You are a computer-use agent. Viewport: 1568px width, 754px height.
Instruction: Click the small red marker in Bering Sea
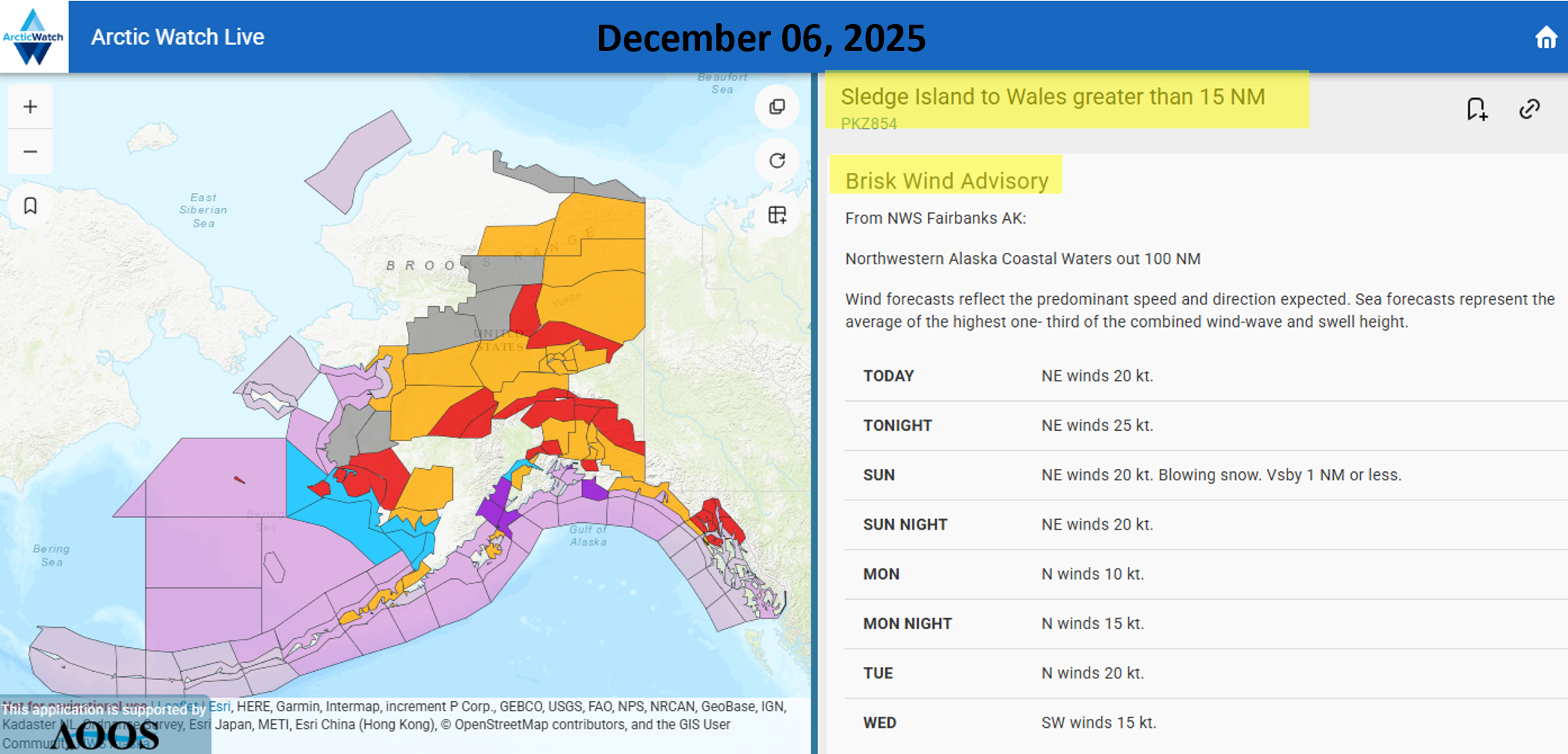239,479
